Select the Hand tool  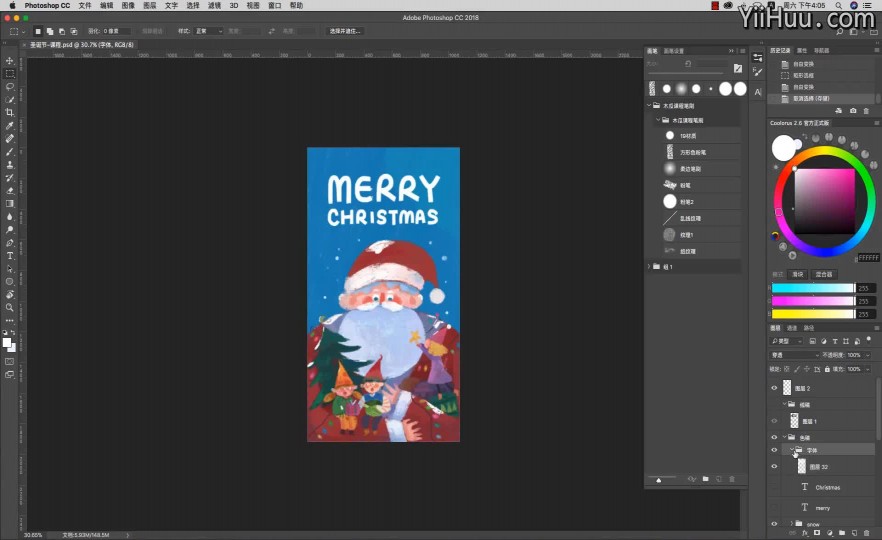tap(10, 294)
